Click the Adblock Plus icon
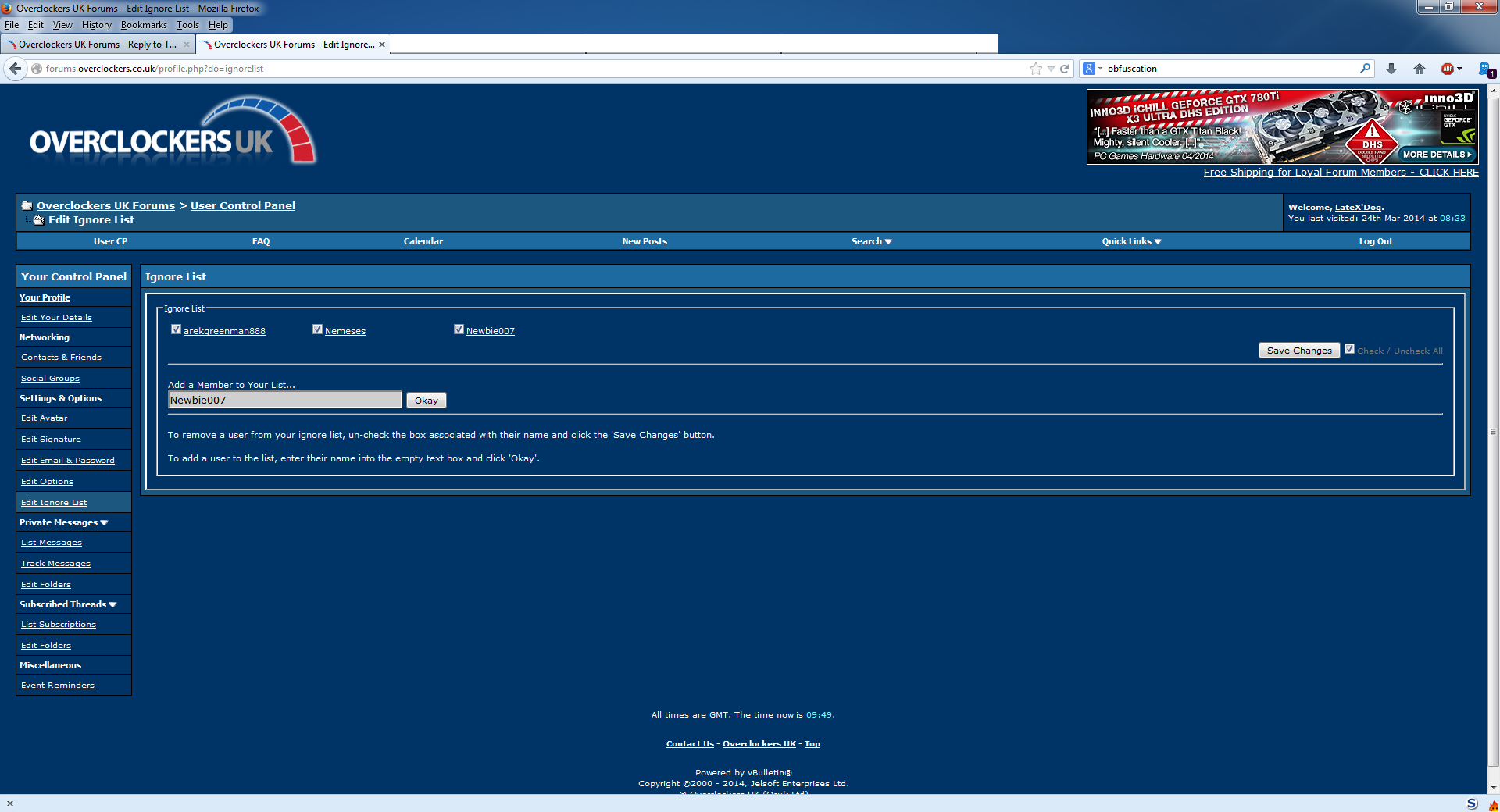This screenshot has height=812, width=1500. (x=1448, y=69)
